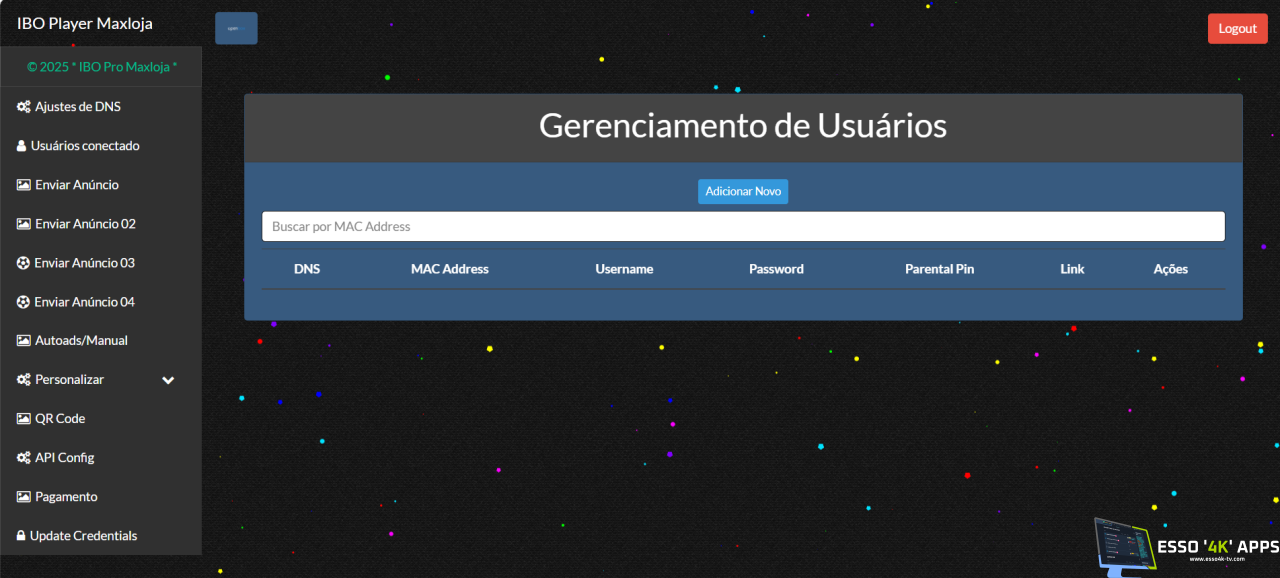Click the lock icon beside Update Credentials

click(x=21, y=536)
